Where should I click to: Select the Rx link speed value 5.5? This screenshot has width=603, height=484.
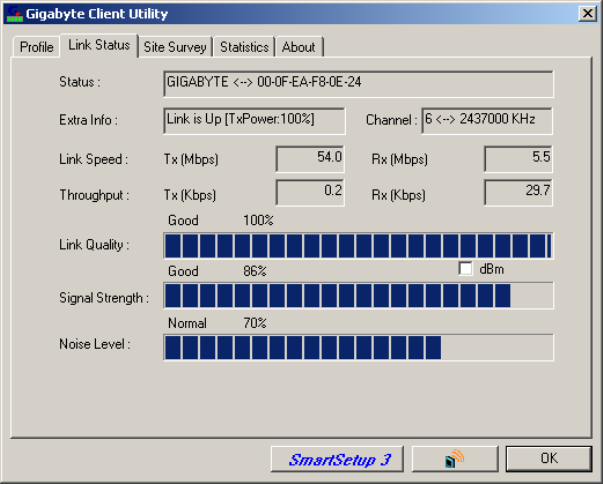pyautogui.click(x=518, y=159)
